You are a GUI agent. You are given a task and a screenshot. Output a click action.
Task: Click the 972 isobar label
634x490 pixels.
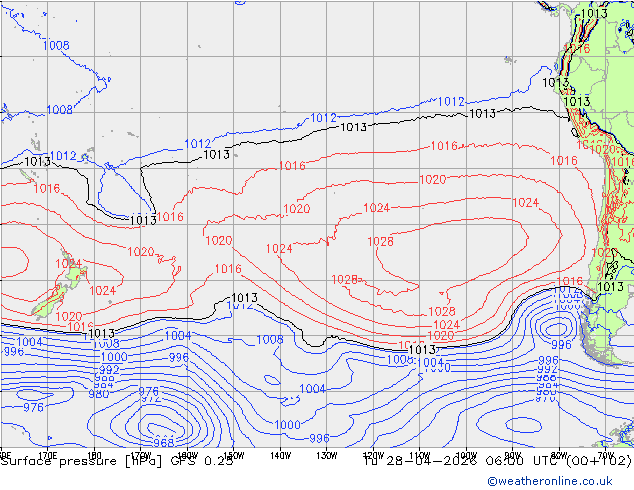pyautogui.click(x=150, y=399)
